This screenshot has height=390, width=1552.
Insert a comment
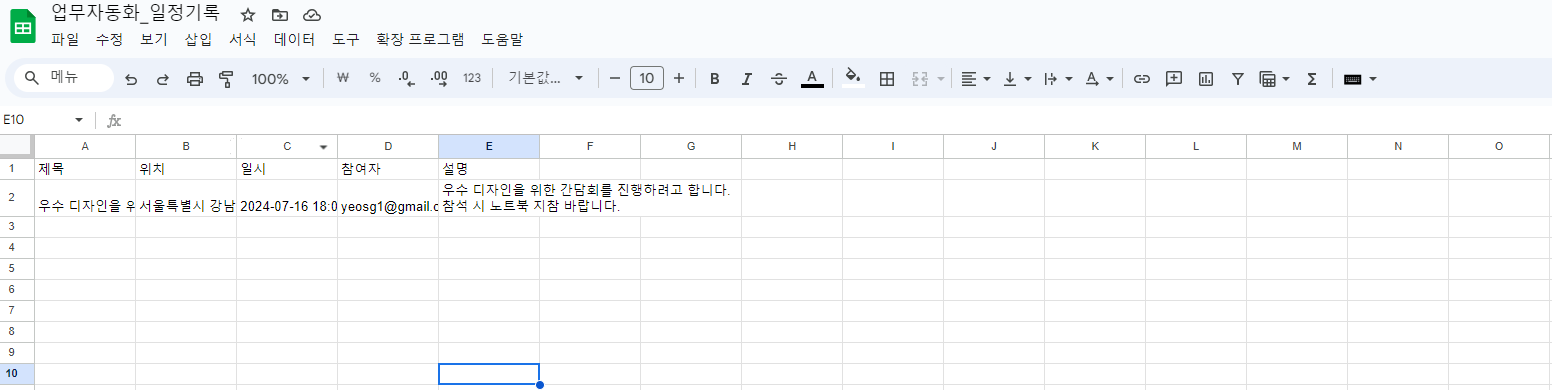tap(1174, 78)
